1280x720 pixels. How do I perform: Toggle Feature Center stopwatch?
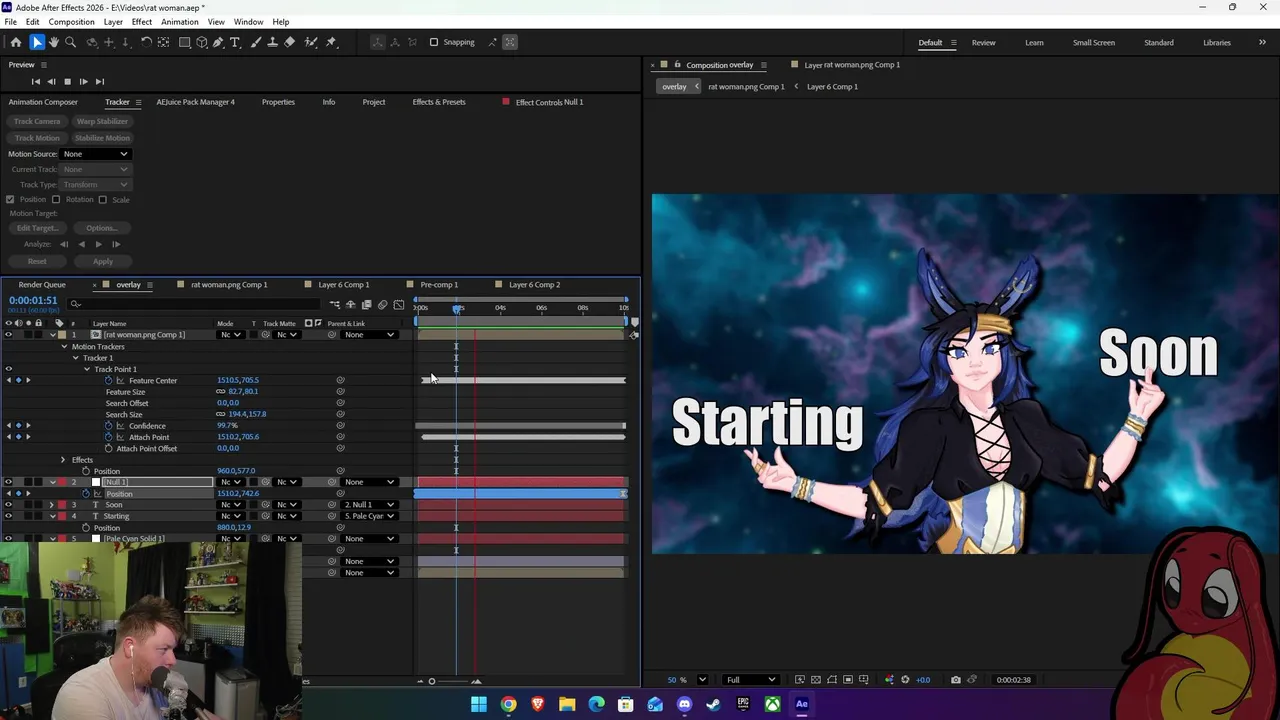[x=108, y=380]
